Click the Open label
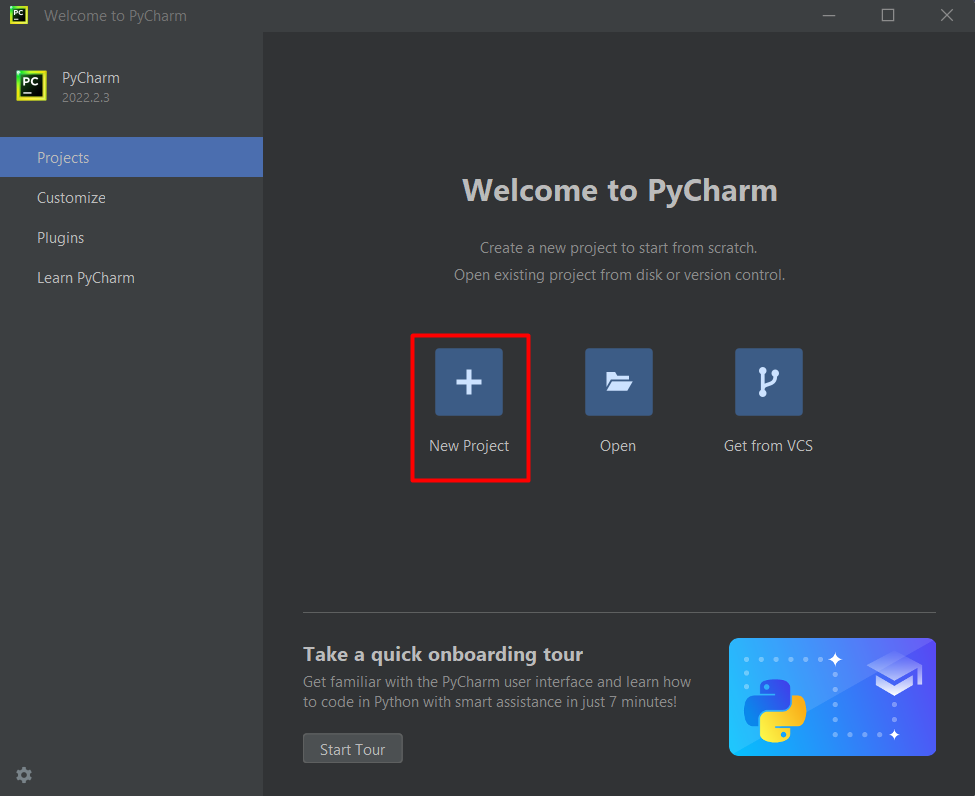Viewport: 975px width, 796px height. 618,446
